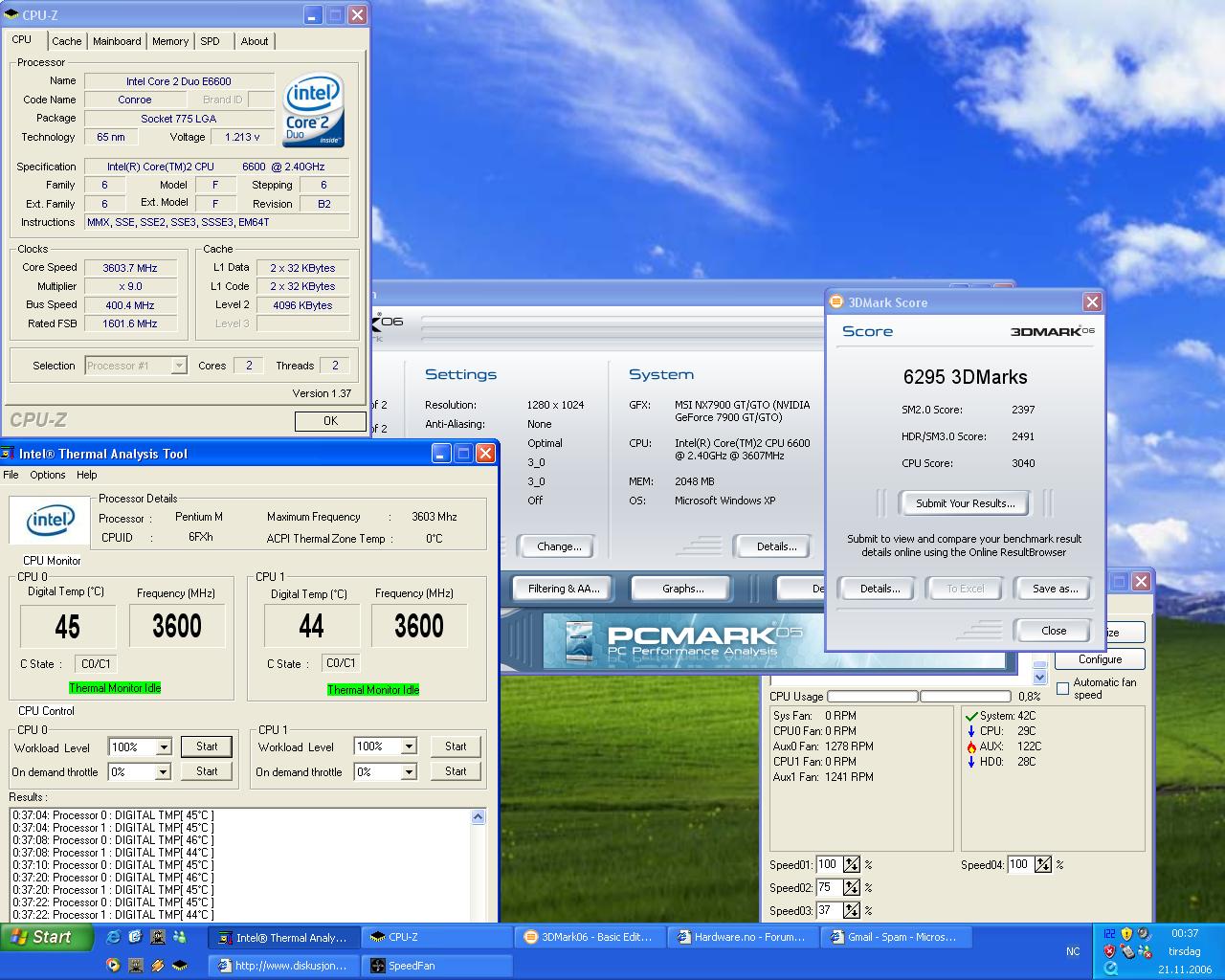Open the File menu in Thermal Analysis Tool
Screen dimensions: 1225x980
11,475
